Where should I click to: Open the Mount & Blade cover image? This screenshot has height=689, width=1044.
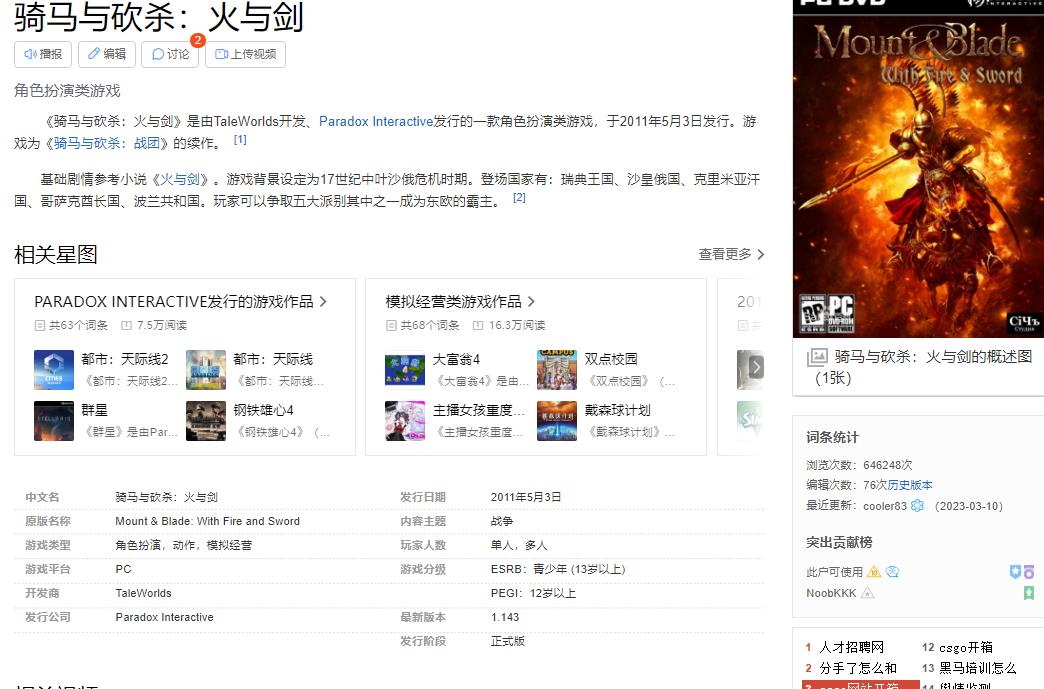tap(918, 169)
